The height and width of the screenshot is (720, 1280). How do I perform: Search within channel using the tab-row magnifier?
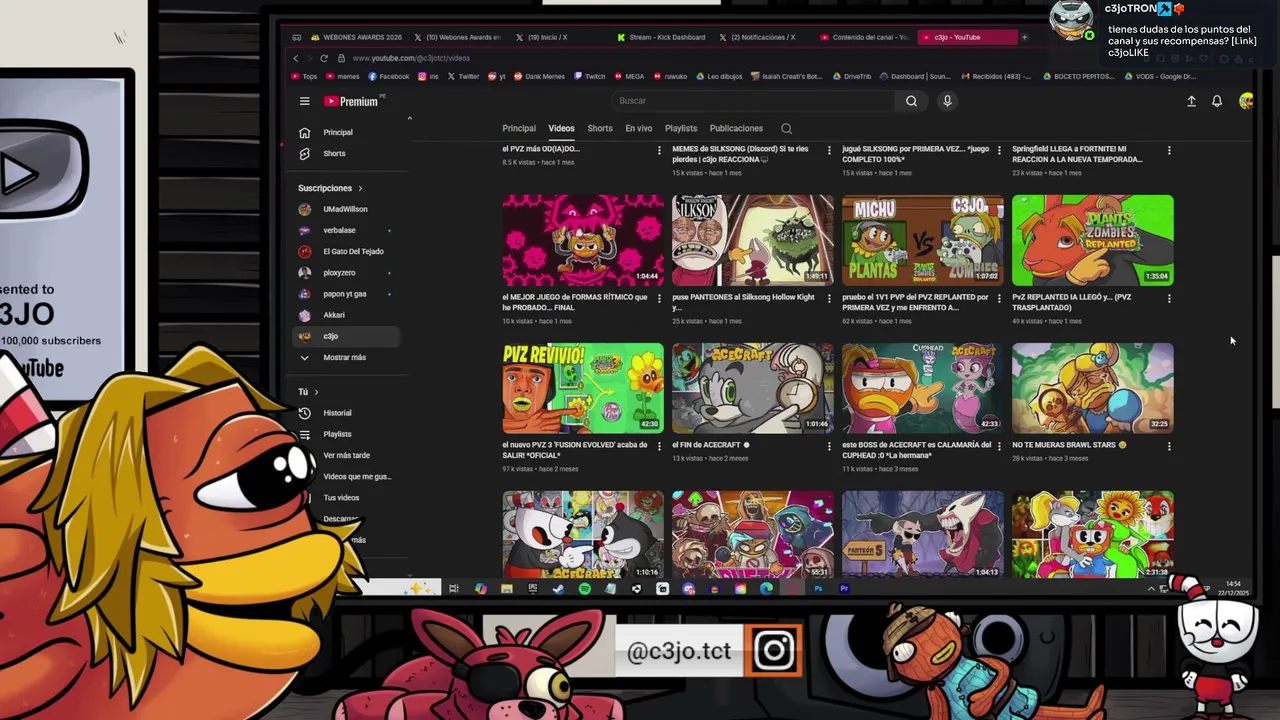pos(786,128)
